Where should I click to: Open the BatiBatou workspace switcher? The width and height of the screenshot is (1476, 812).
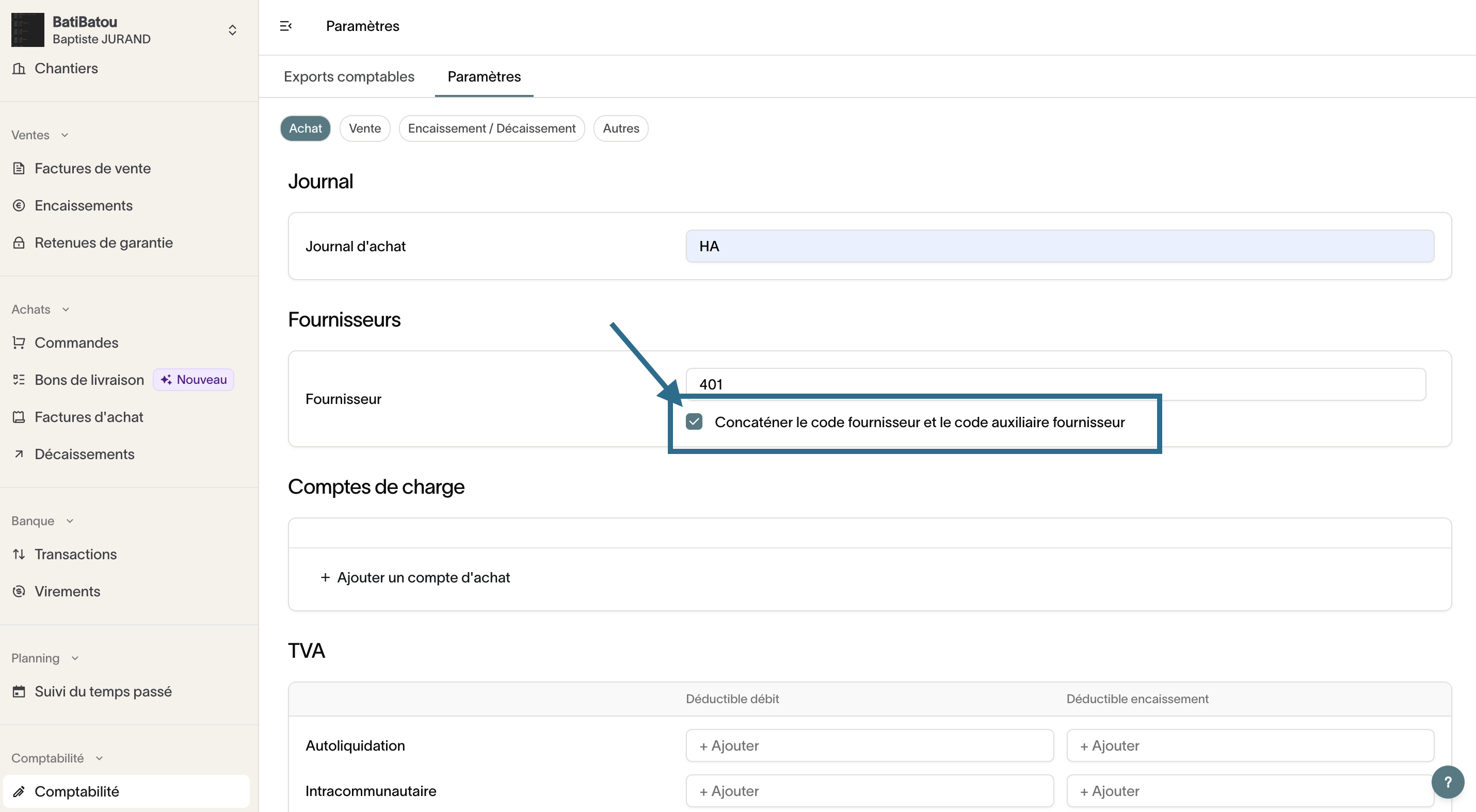232,30
